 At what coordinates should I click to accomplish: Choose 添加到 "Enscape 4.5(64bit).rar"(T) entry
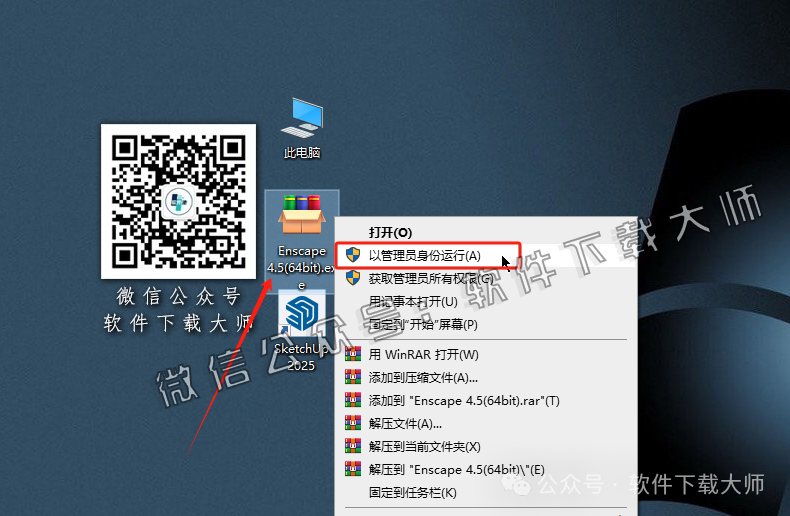(x=486, y=401)
